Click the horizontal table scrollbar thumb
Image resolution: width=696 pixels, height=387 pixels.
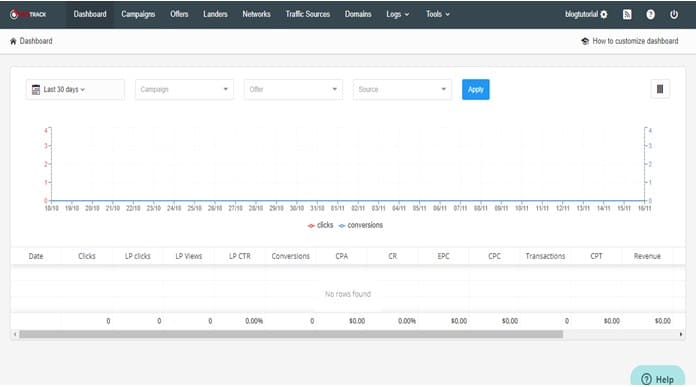point(291,334)
